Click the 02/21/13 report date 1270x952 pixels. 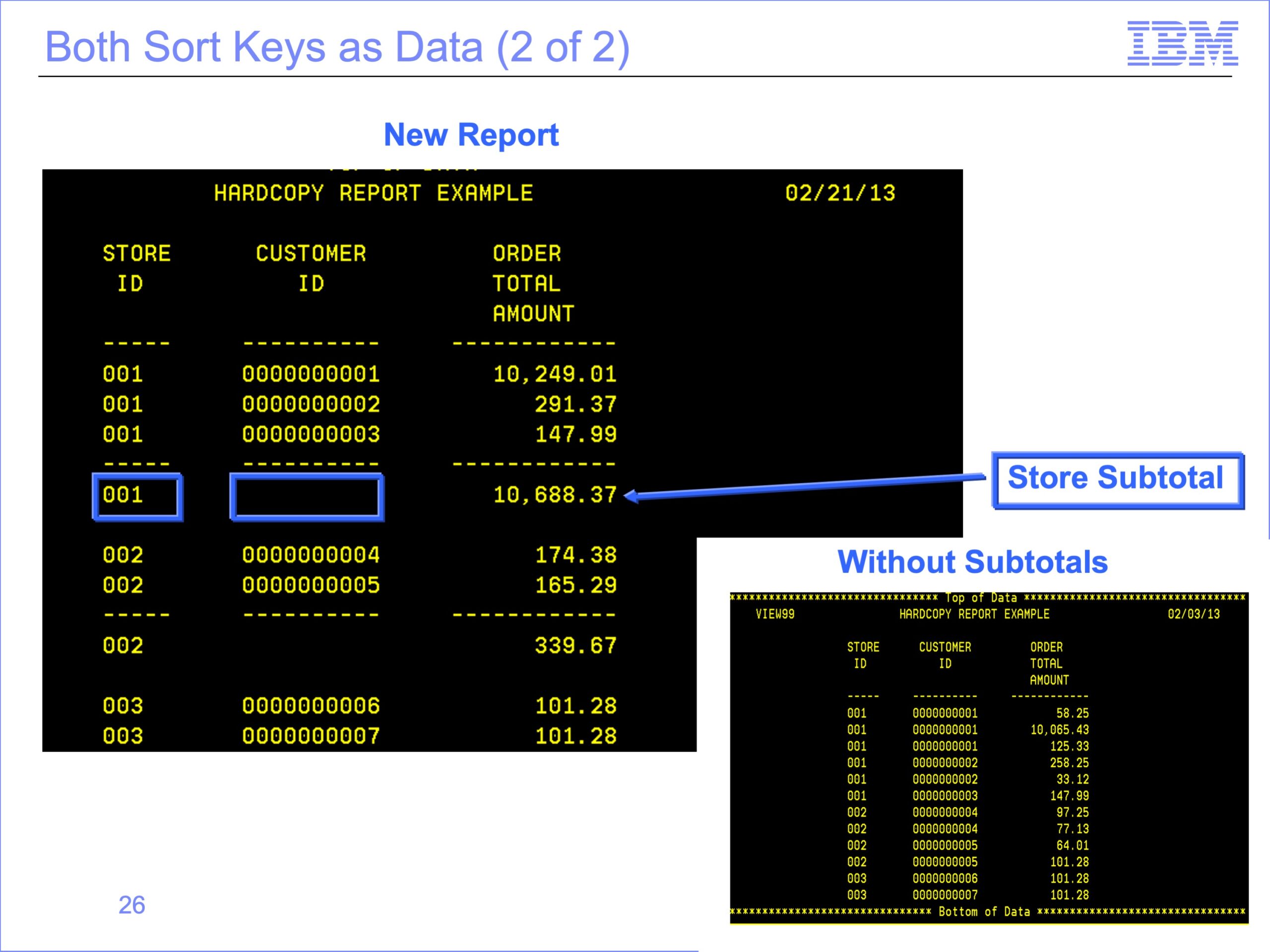pos(840,193)
